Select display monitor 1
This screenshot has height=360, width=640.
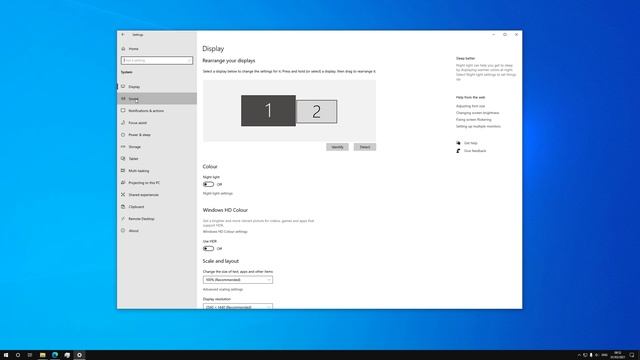click(268, 111)
